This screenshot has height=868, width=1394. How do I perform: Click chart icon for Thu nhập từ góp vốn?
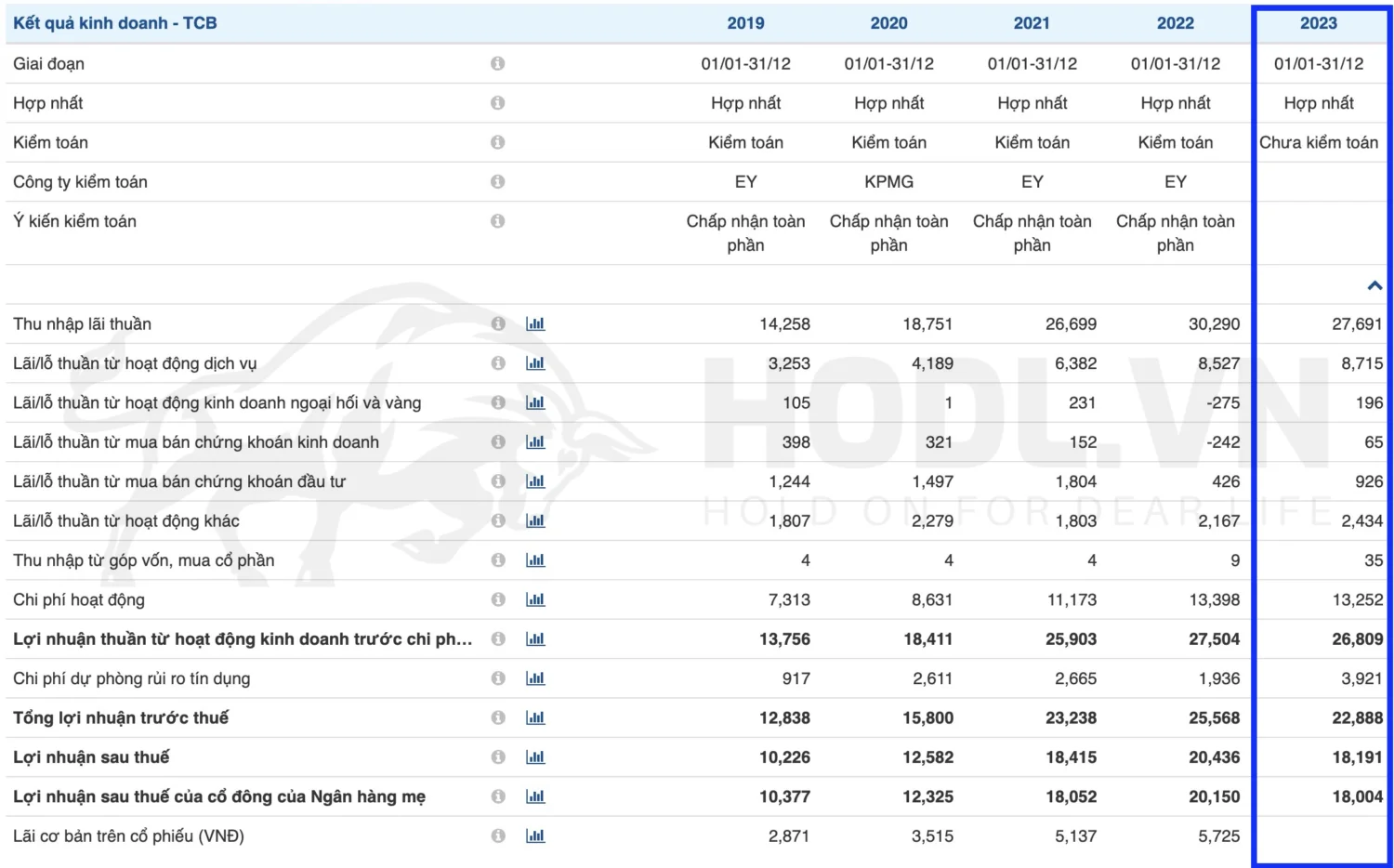click(535, 560)
